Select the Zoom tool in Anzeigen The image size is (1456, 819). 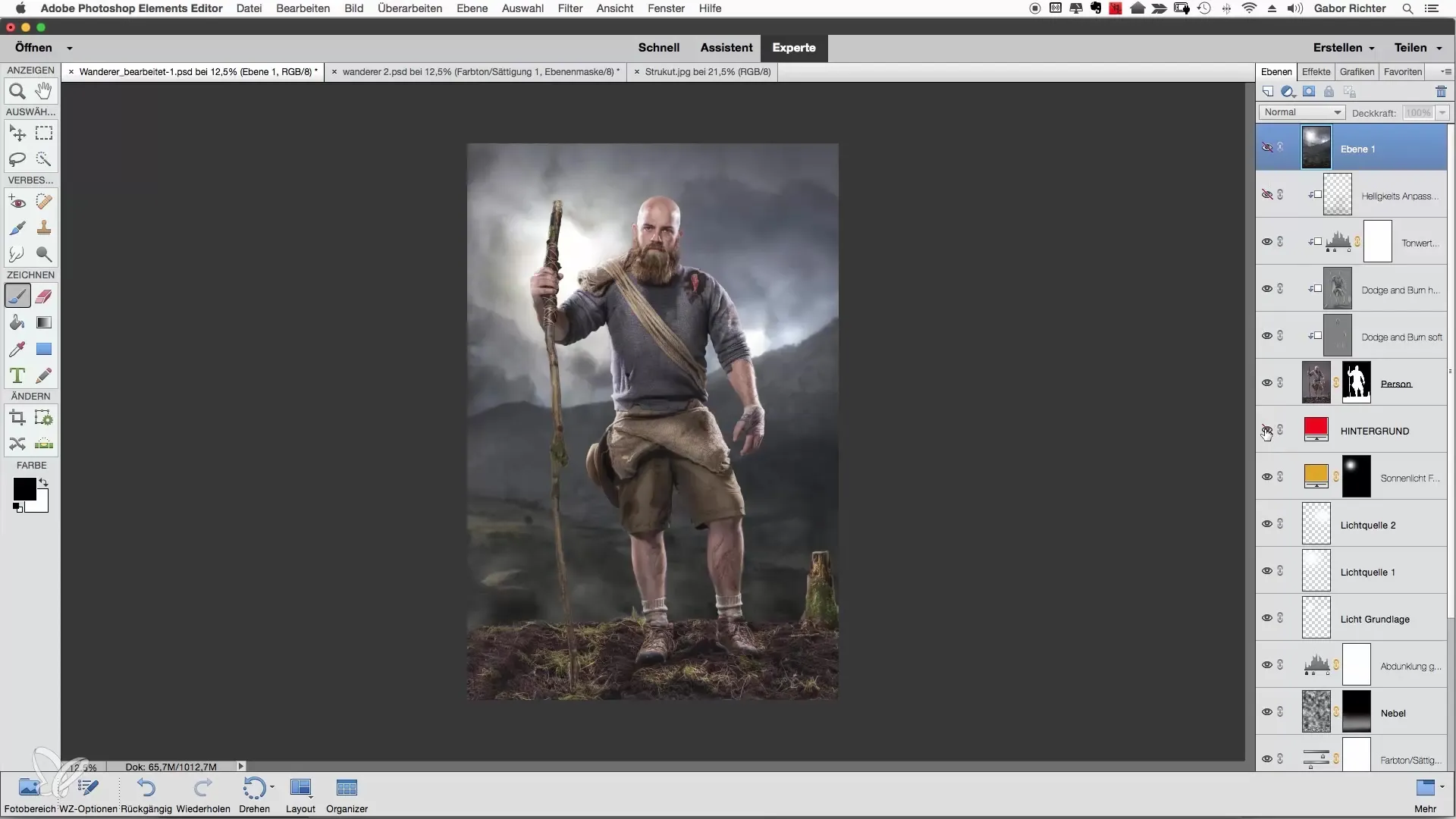coord(17,91)
